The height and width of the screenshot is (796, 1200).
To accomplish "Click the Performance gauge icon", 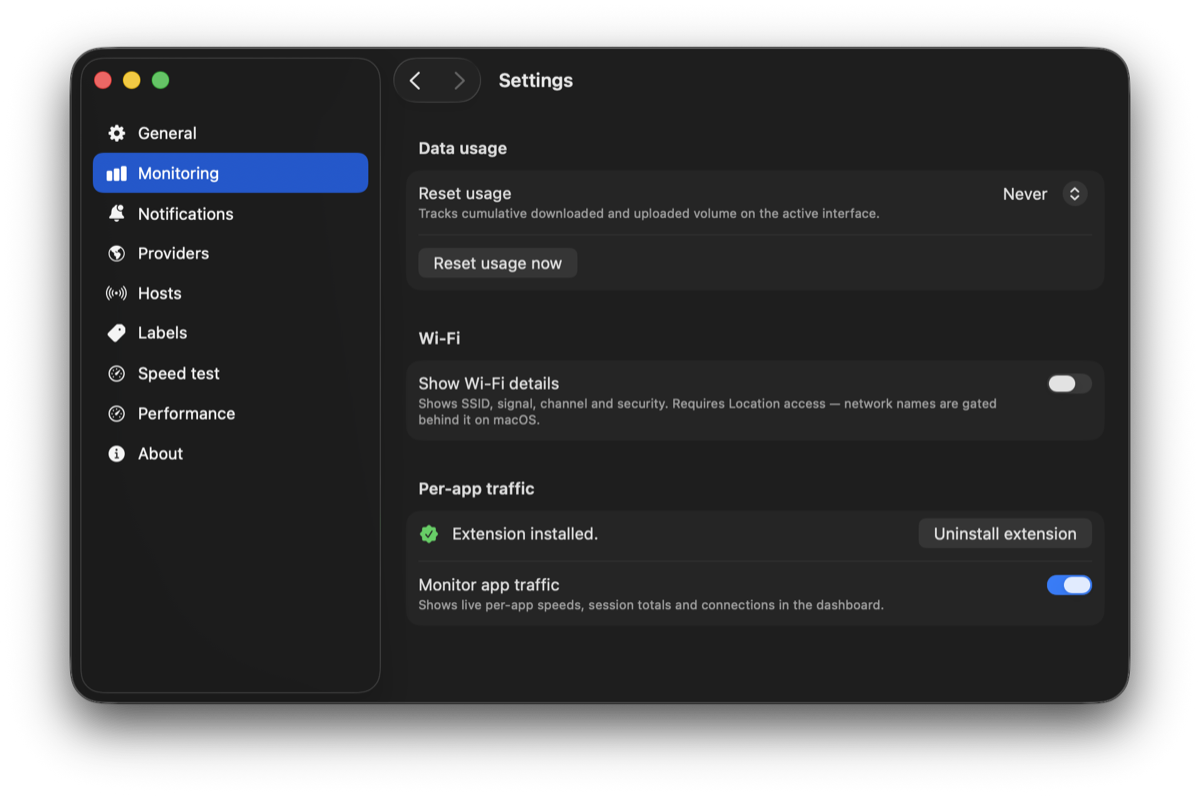I will (117, 413).
